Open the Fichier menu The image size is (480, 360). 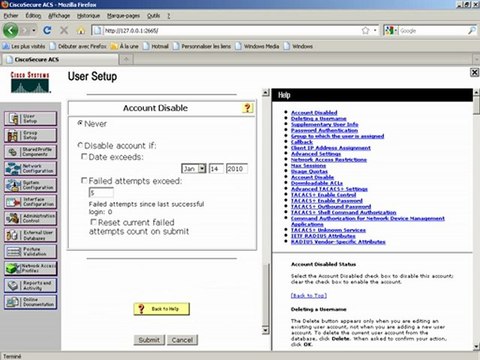[11, 16]
